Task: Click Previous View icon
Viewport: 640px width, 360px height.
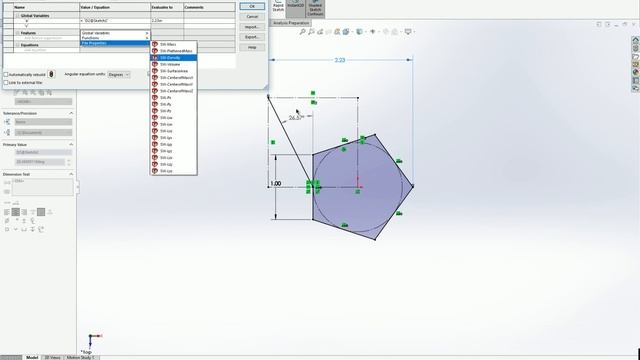Action: (320, 31)
